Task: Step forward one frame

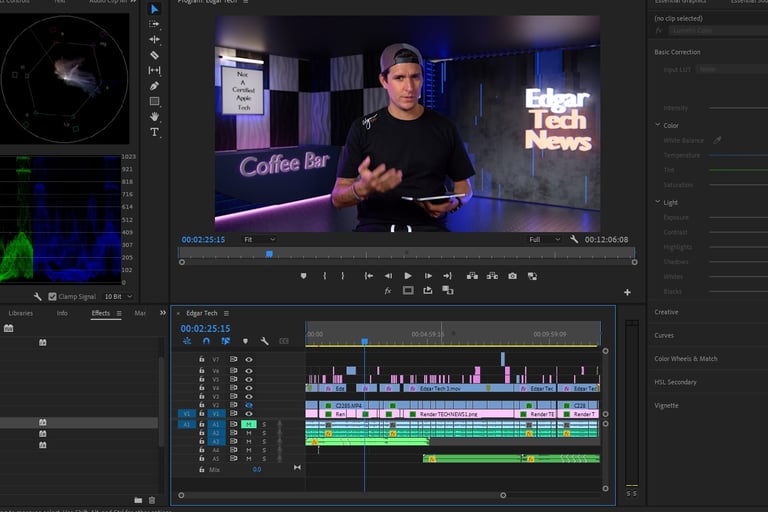Action: click(x=428, y=276)
